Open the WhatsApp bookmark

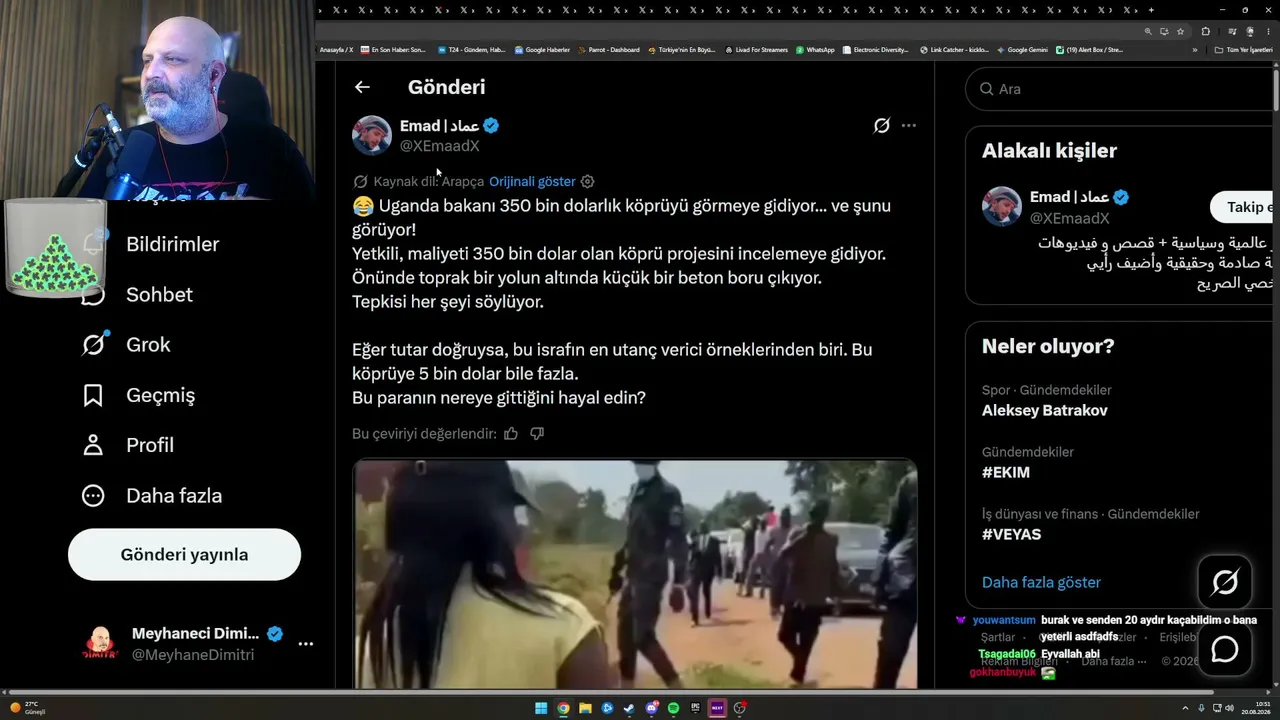(x=815, y=50)
